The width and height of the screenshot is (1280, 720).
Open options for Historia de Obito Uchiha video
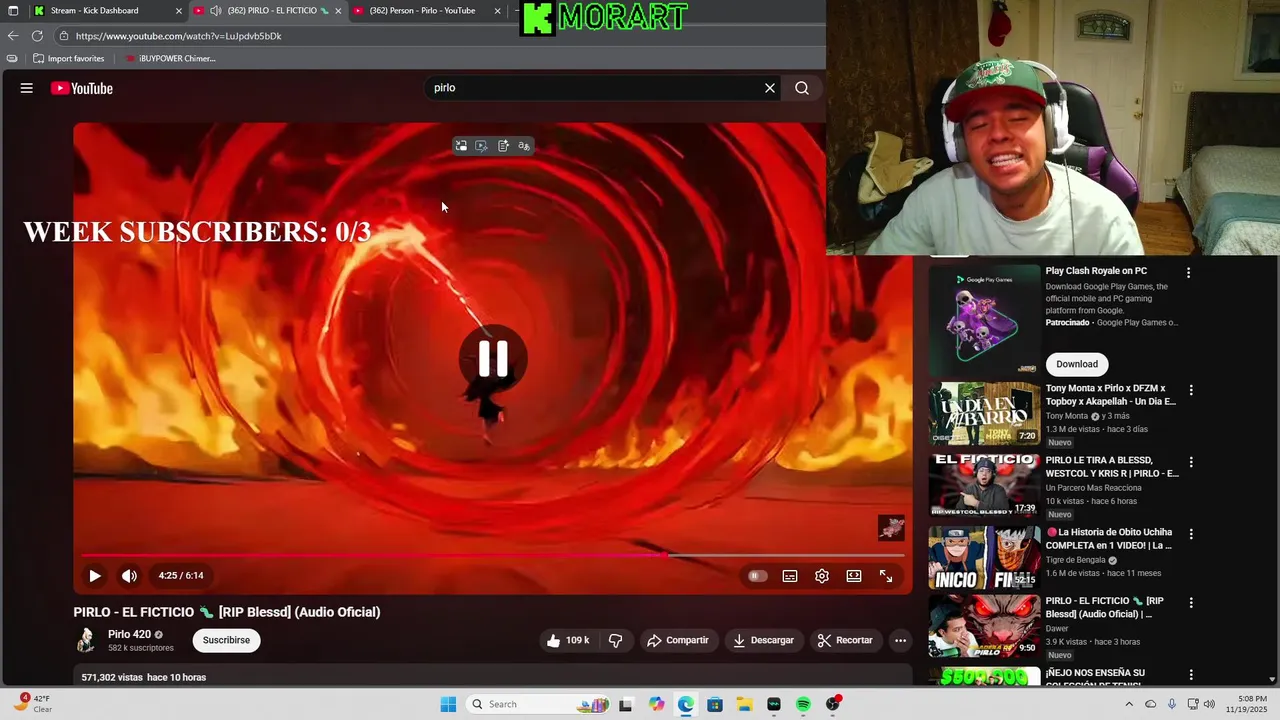1190,535
